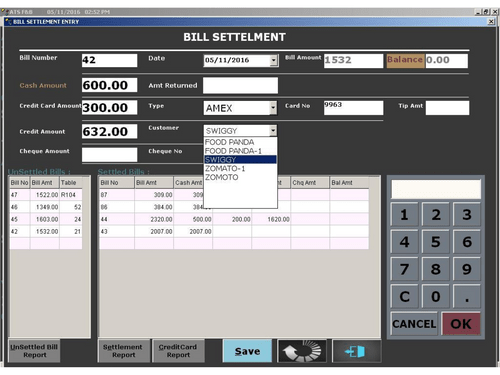Tap keypad clear C key
The width and height of the screenshot is (500, 375).
coord(404,296)
